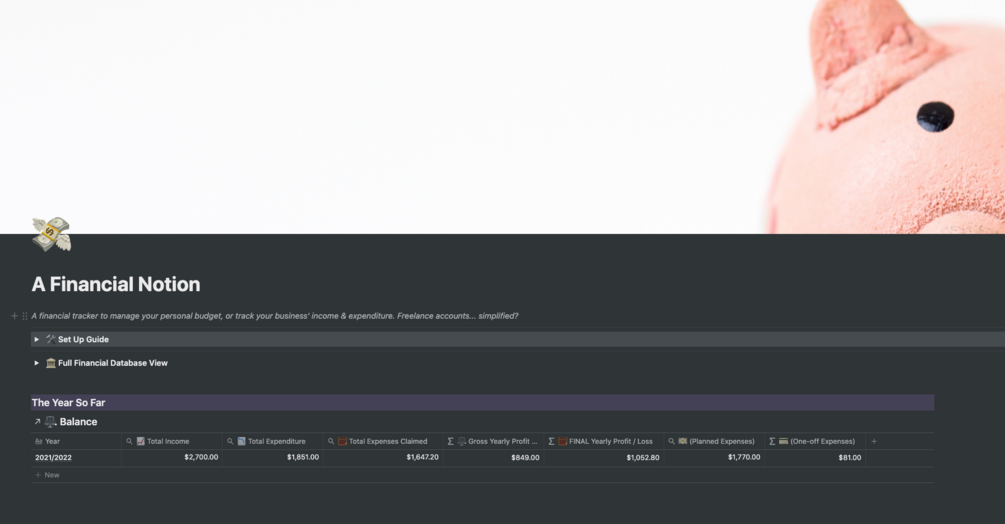1005x524 pixels.
Task: Select the $849.00 gross profit cell
Action: (493, 457)
